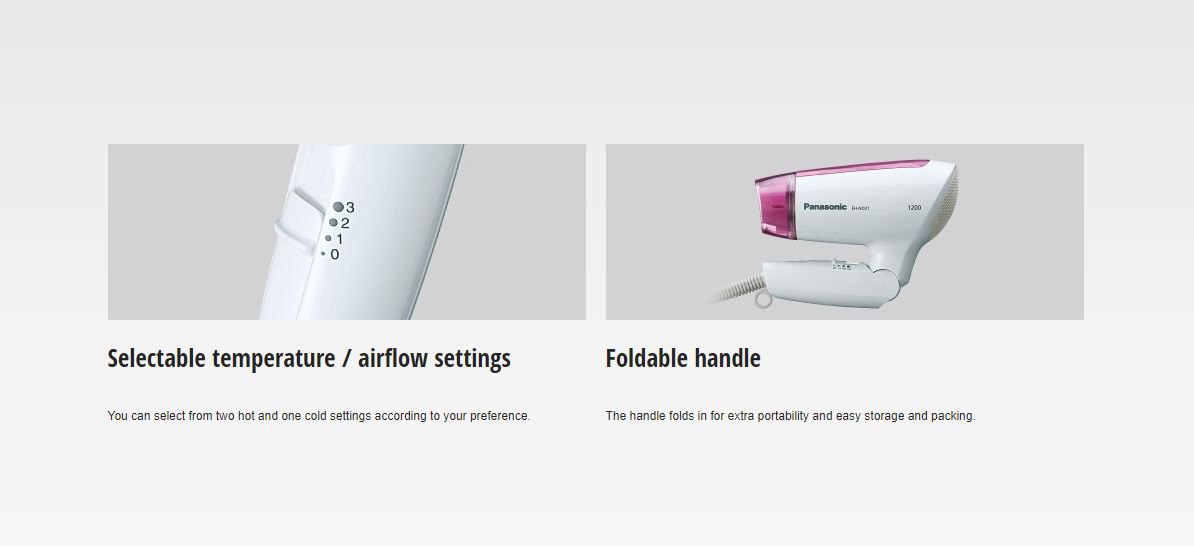Click the small model number beside Panasonic
1194x546 pixels.
click(860, 208)
